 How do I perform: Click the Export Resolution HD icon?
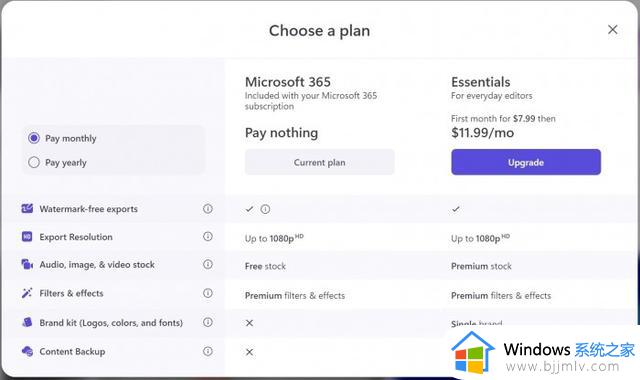[27, 236]
